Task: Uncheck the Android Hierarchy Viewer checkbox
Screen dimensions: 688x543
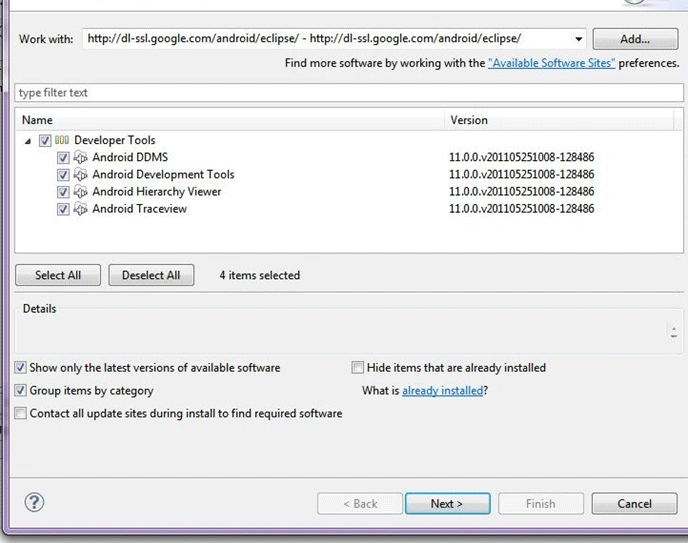Action: point(63,192)
